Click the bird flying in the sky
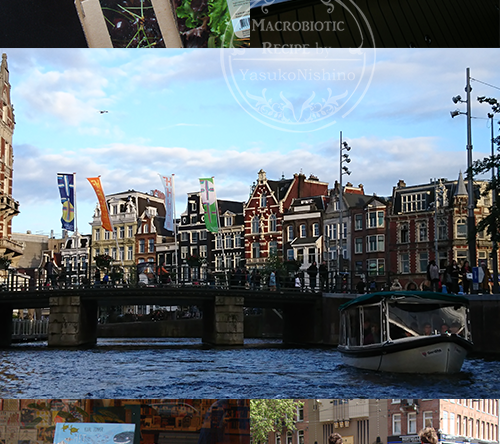500x444 pixels. 104,112
